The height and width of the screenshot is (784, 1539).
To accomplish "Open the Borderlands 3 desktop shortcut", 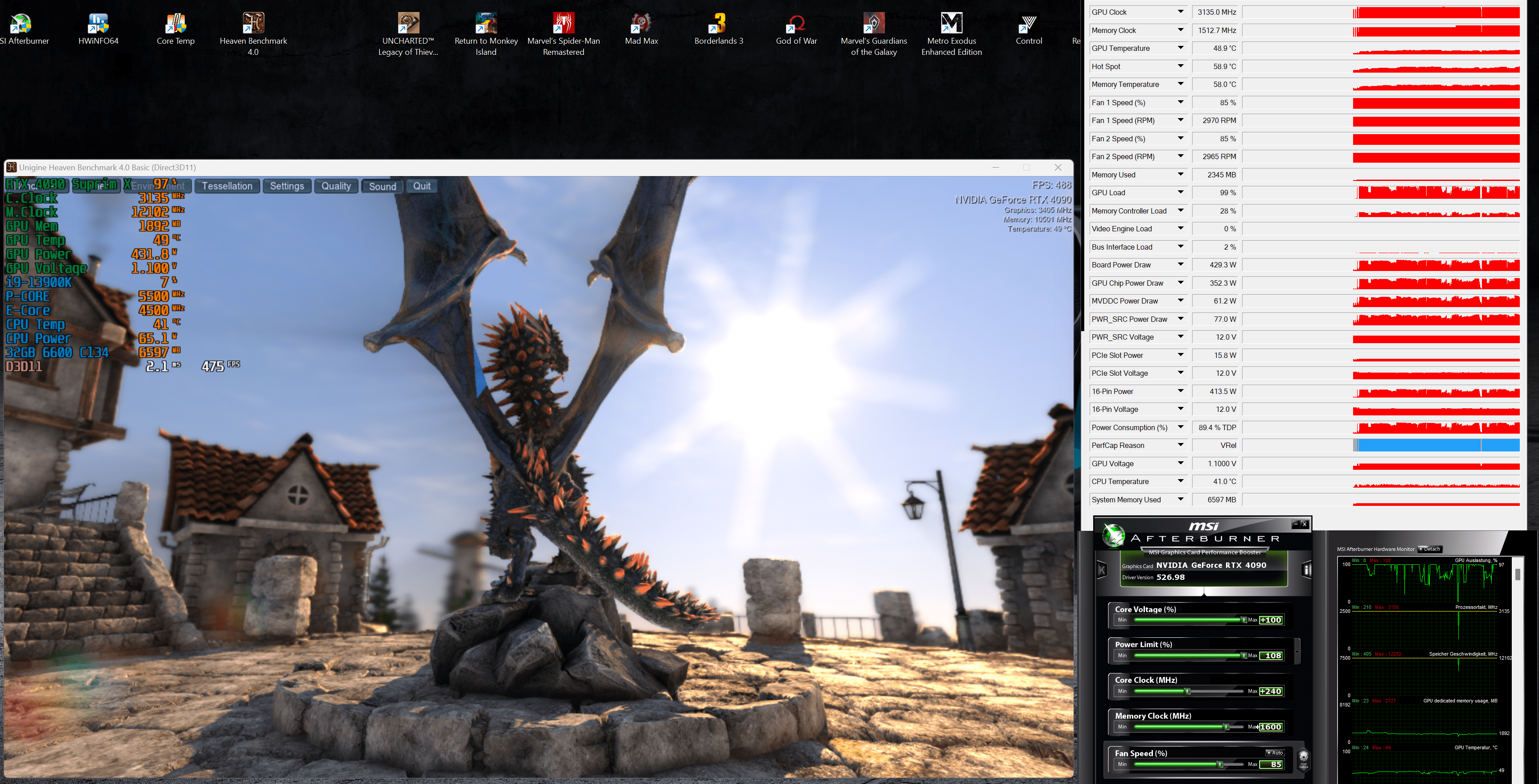I will [719, 29].
